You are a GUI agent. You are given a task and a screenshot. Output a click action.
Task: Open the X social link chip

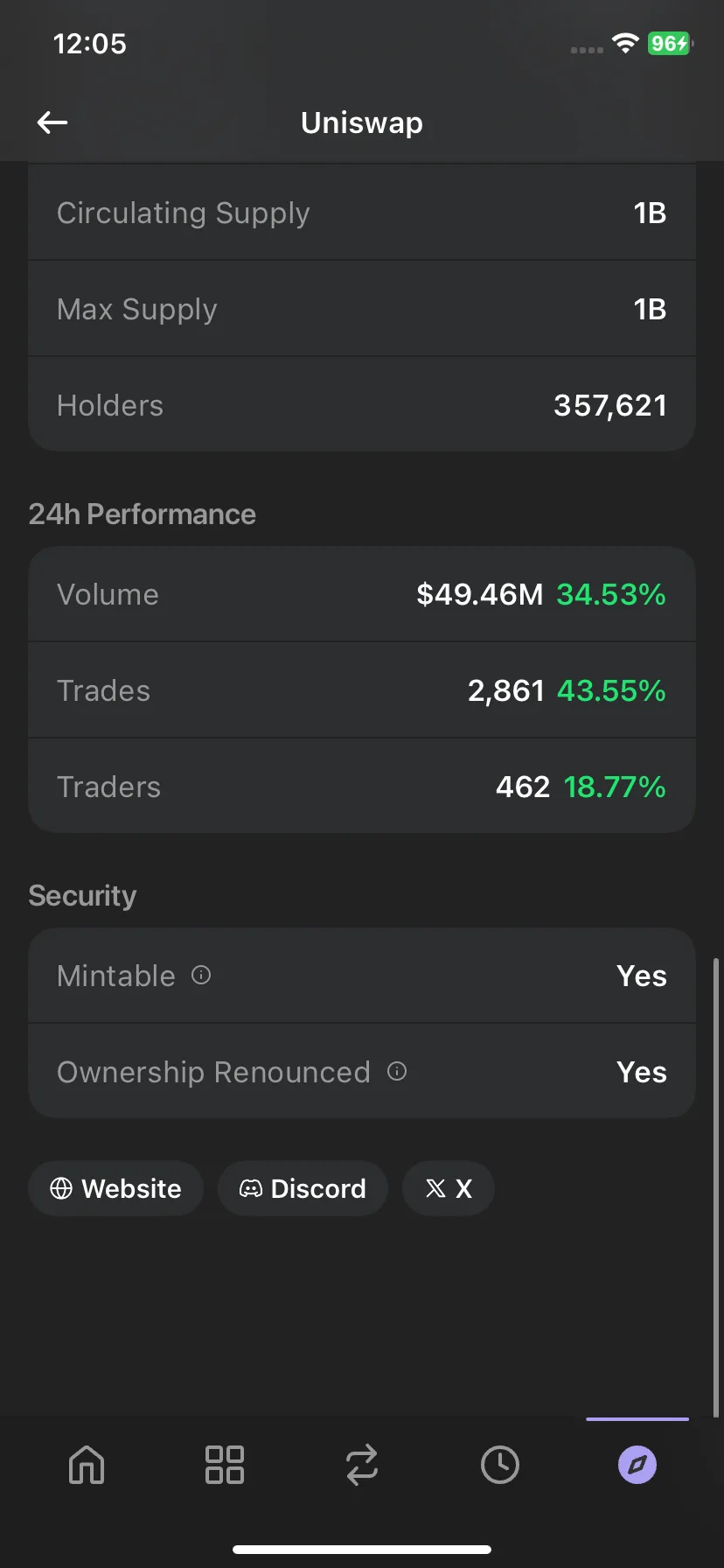pyautogui.click(x=449, y=1188)
